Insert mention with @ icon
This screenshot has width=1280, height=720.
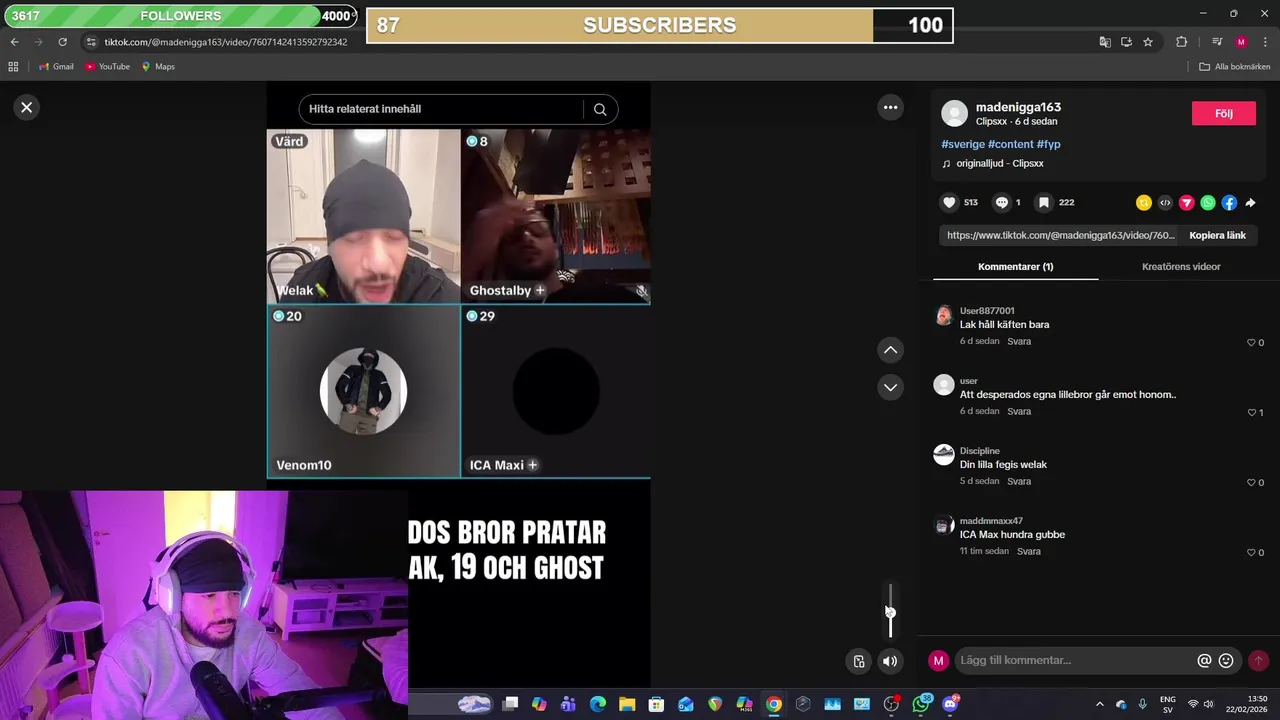click(1204, 661)
